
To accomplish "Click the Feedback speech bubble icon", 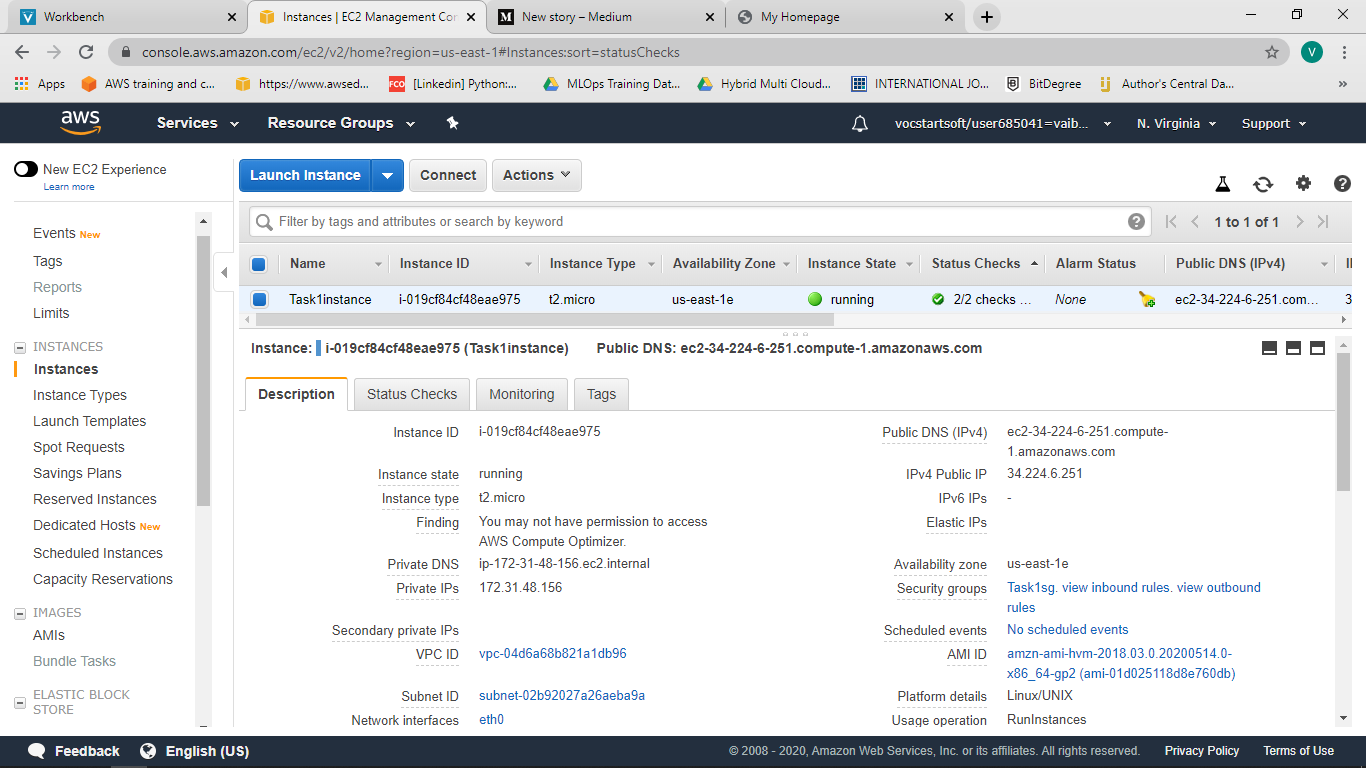I will click(37, 751).
